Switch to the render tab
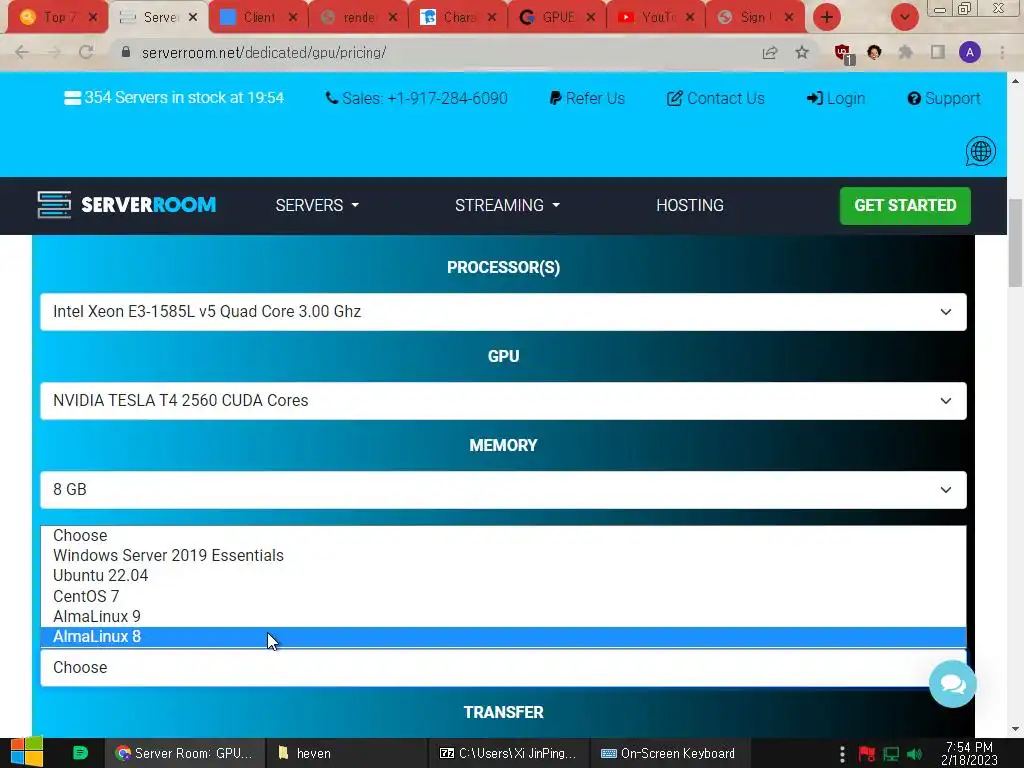The width and height of the screenshot is (1024, 768). click(x=357, y=18)
